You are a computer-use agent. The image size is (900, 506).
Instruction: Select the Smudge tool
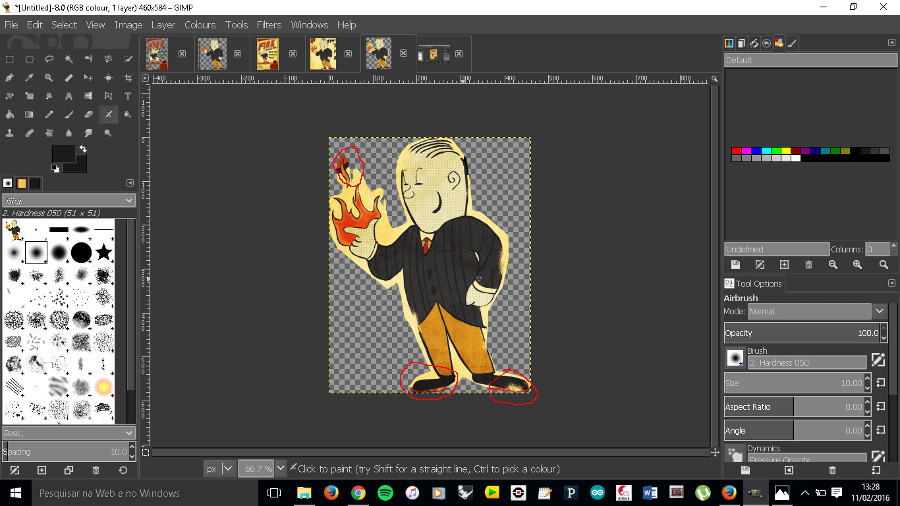[88, 133]
